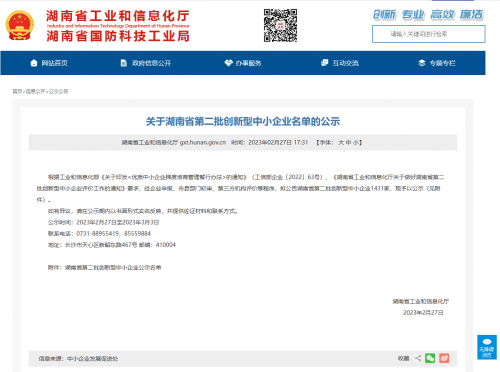The height and width of the screenshot is (372, 500).
Task: Click the stack icon beside 专题专栏
Action: [x=422, y=63]
